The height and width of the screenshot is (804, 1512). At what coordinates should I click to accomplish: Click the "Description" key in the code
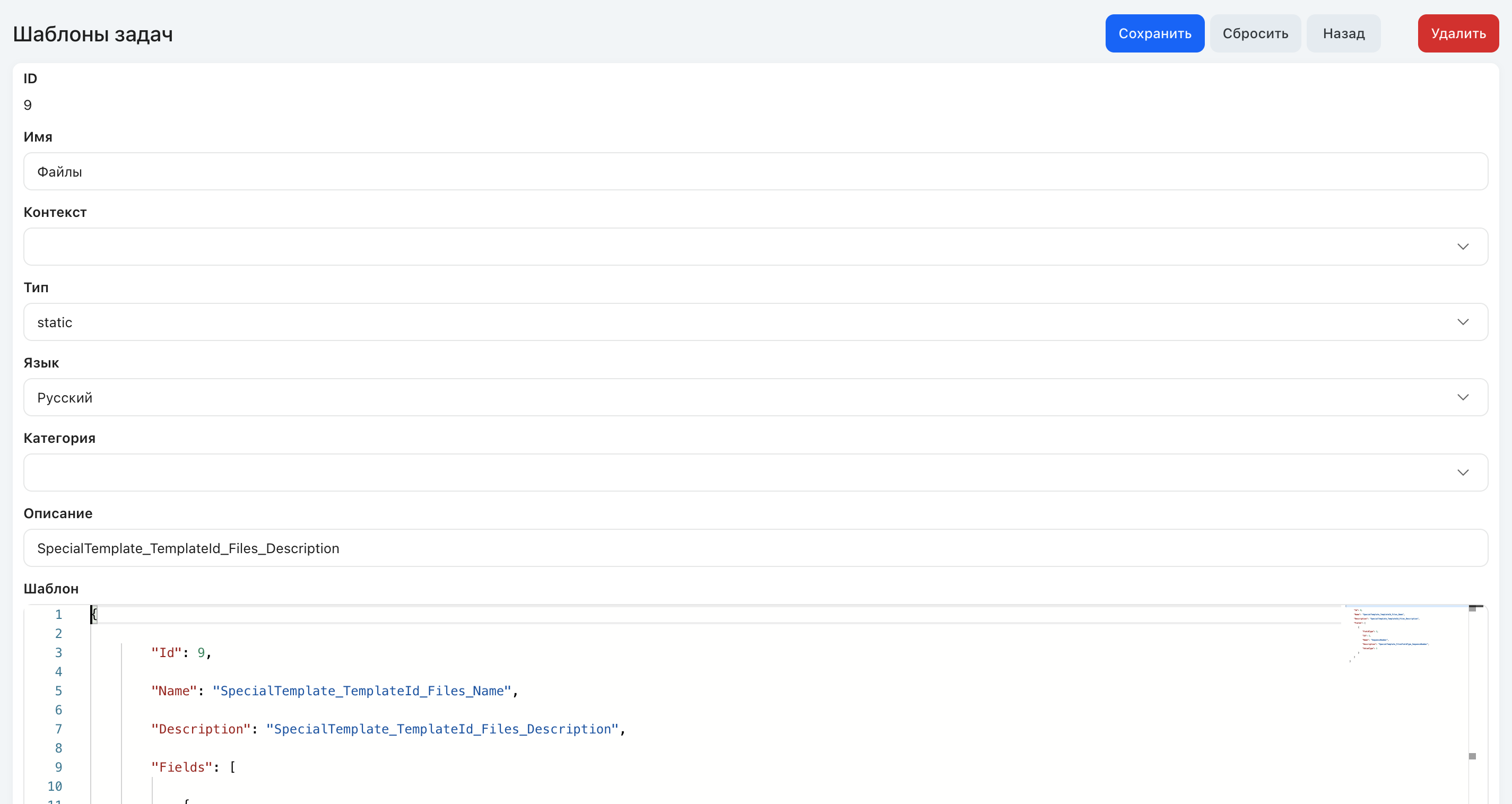tap(201, 729)
